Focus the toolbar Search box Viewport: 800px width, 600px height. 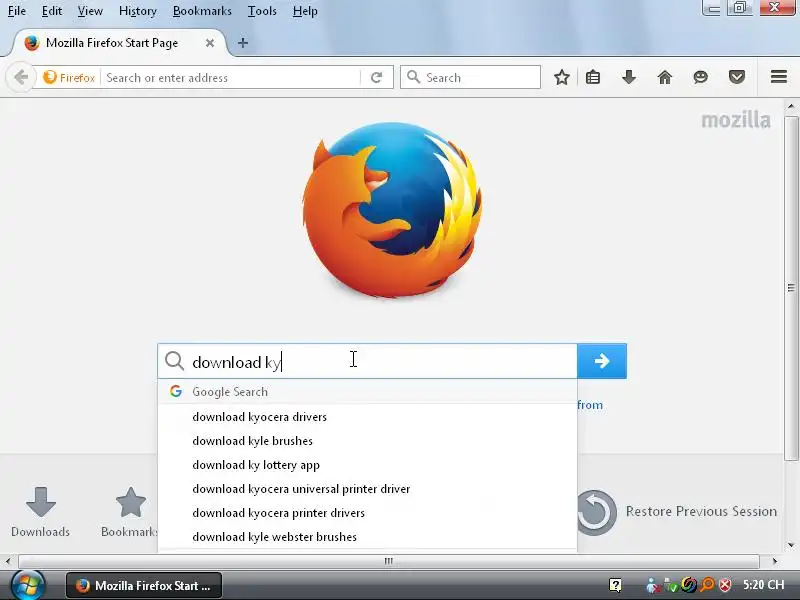[470, 78]
